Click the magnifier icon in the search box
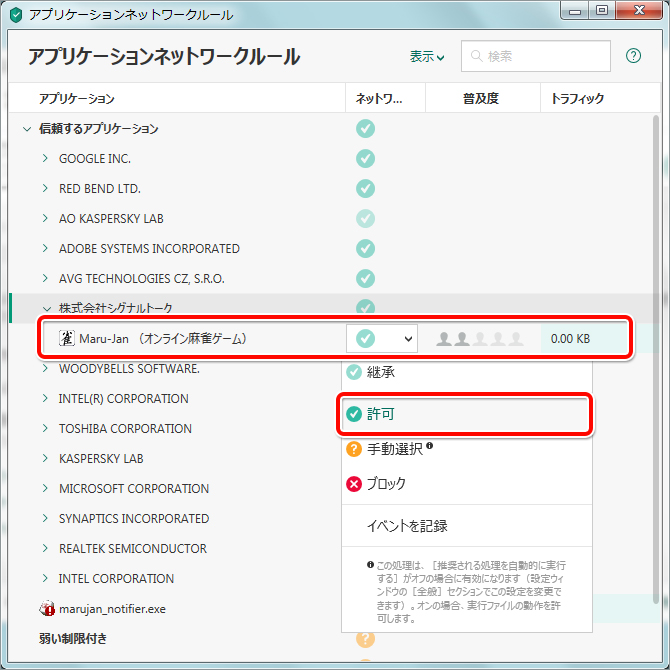670x670 pixels. [x=476, y=56]
